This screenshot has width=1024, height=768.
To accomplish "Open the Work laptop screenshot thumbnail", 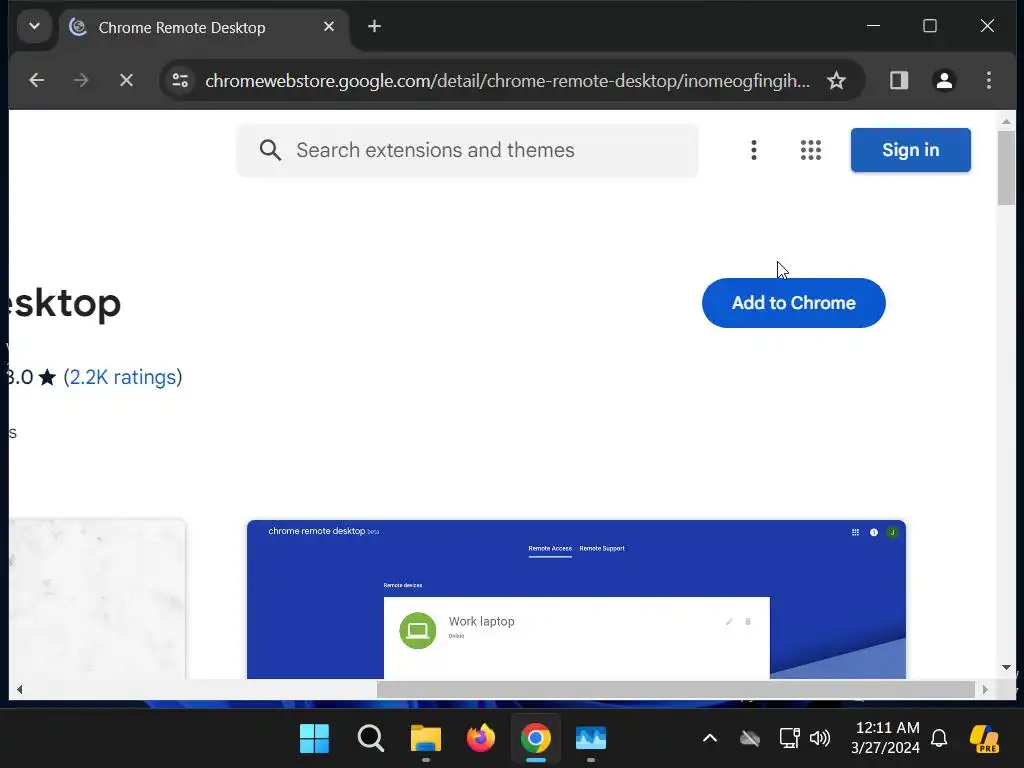I will tap(576, 599).
